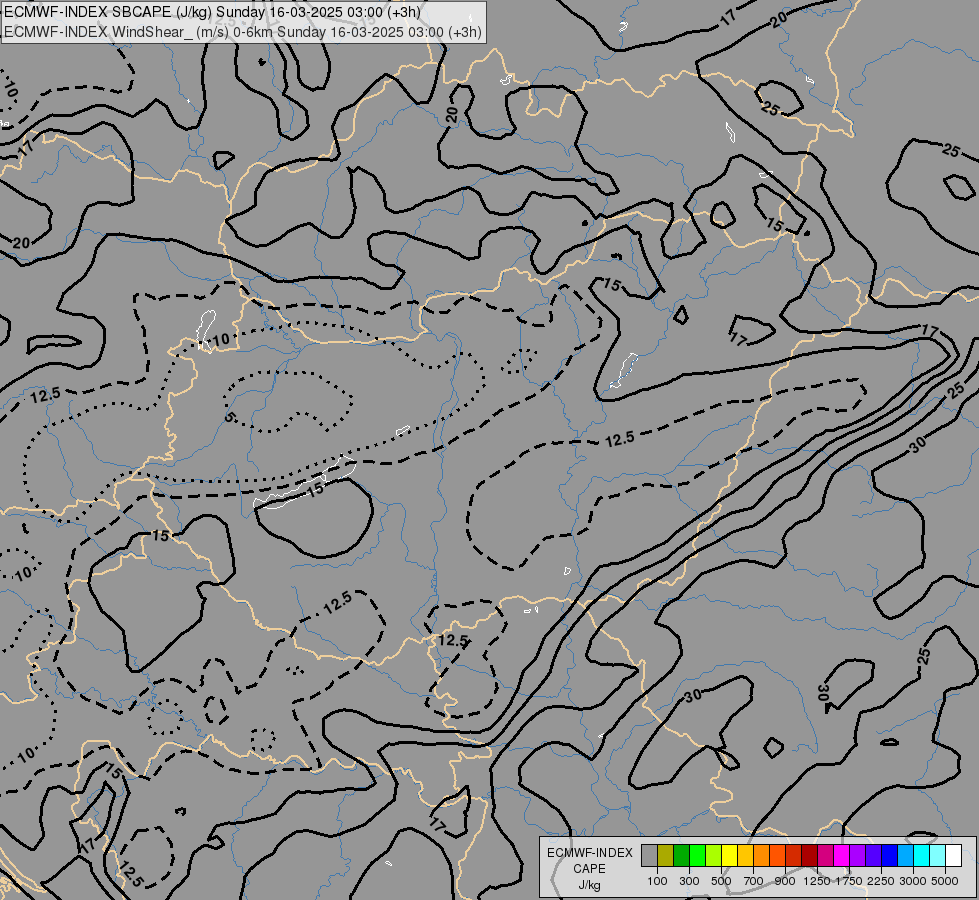Image resolution: width=979 pixels, height=900 pixels.
Task: Click the 3000 legend value
Action: pyautogui.click(x=913, y=881)
